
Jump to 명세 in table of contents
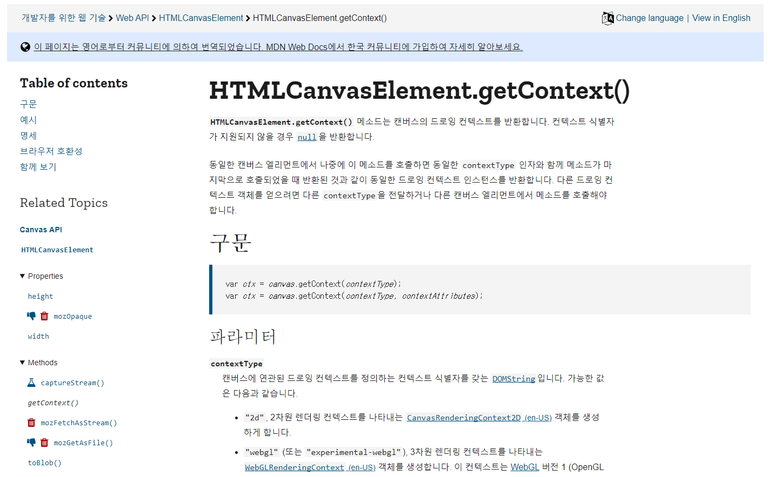(x=28, y=135)
